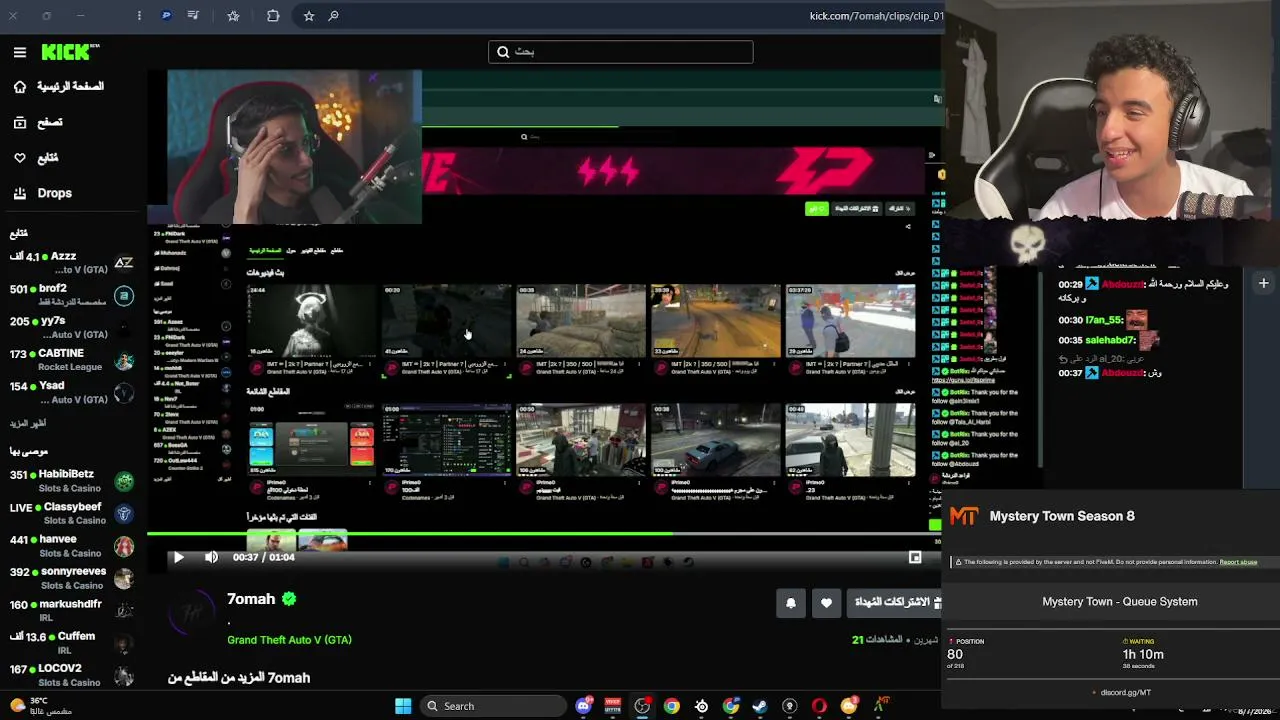1280x720 pixels.
Task: Click the Windows taskbar Search box
Action: [493, 706]
